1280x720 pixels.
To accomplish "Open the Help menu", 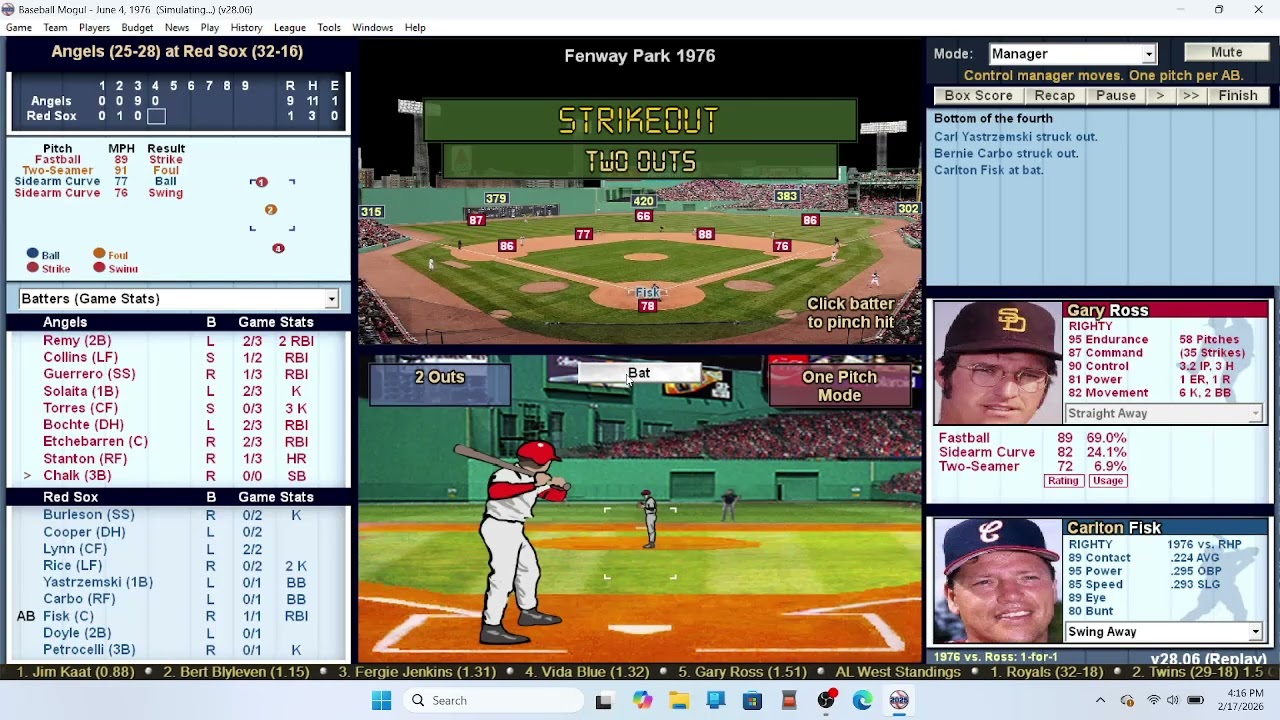I will click(x=415, y=28).
